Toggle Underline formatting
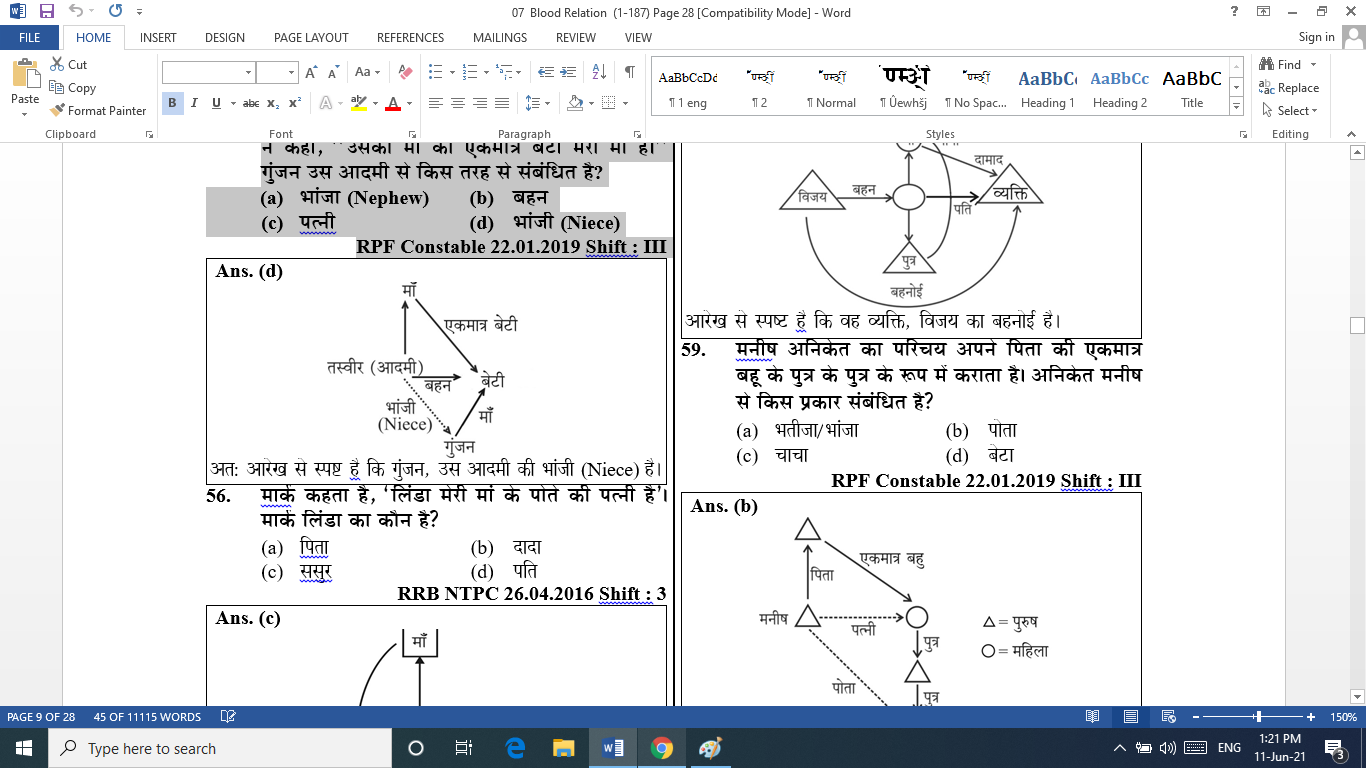1366x768 pixels. click(x=214, y=103)
